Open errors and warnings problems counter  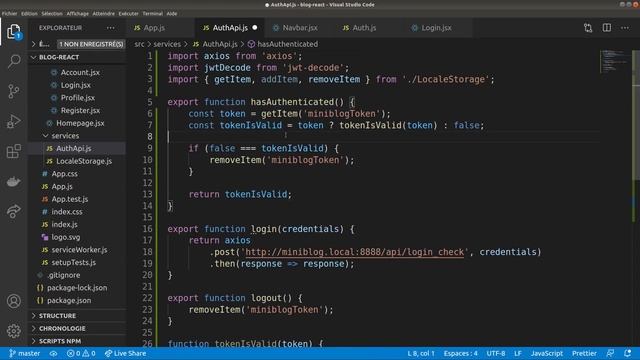[81, 353]
